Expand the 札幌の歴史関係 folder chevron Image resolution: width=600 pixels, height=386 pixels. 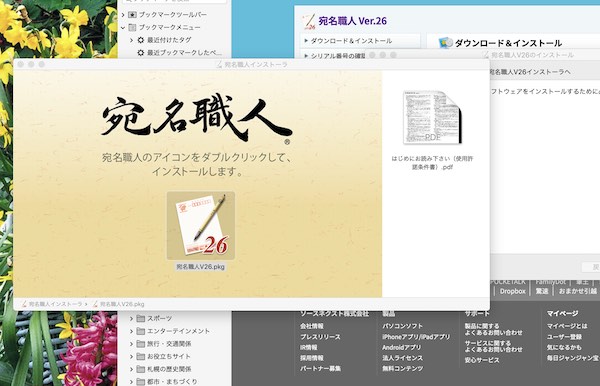pos(131,369)
